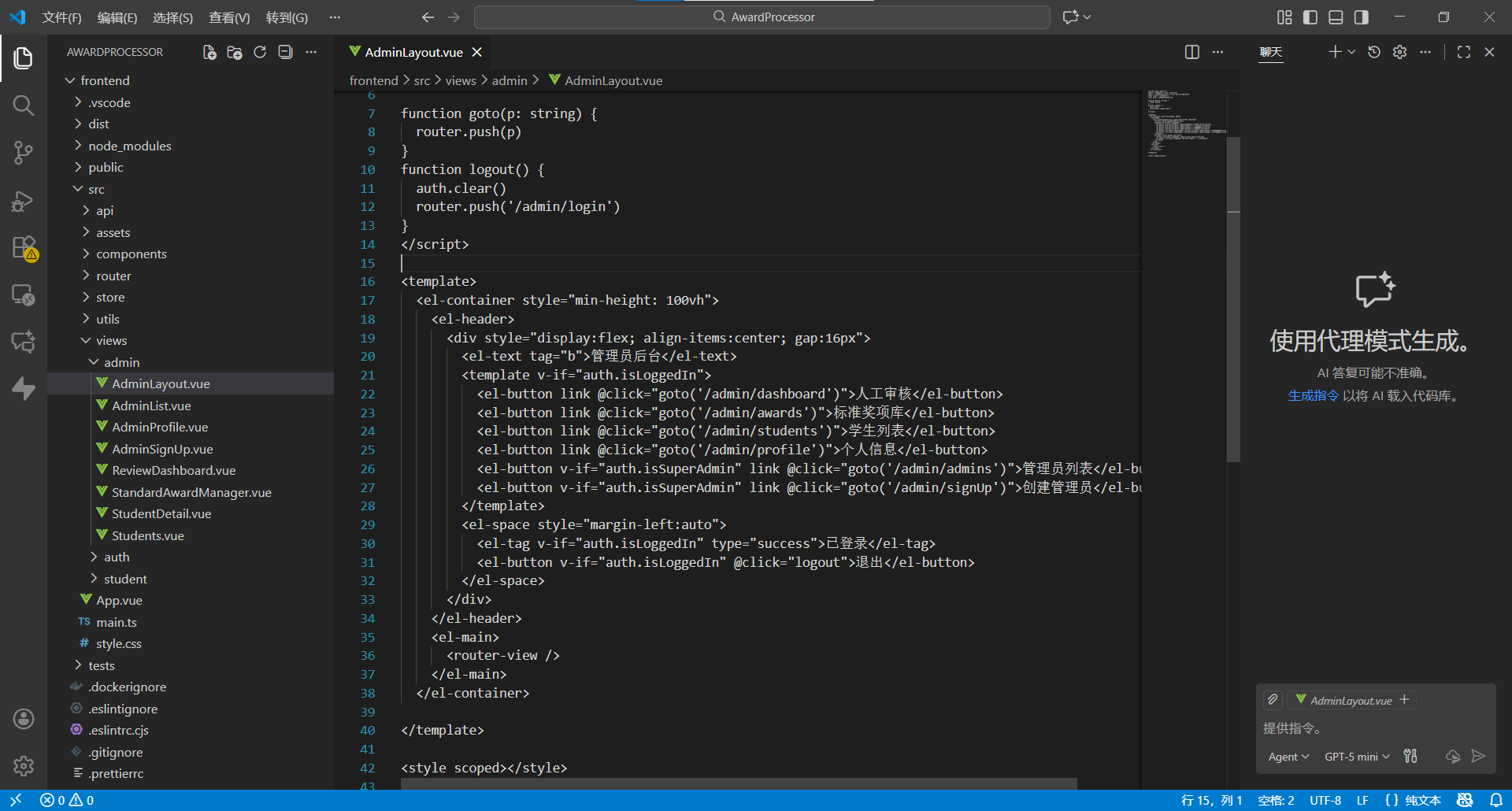The height and width of the screenshot is (811, 1512).
Task: Open notifications bell in status bar
Action: (x=1496, y=800)
